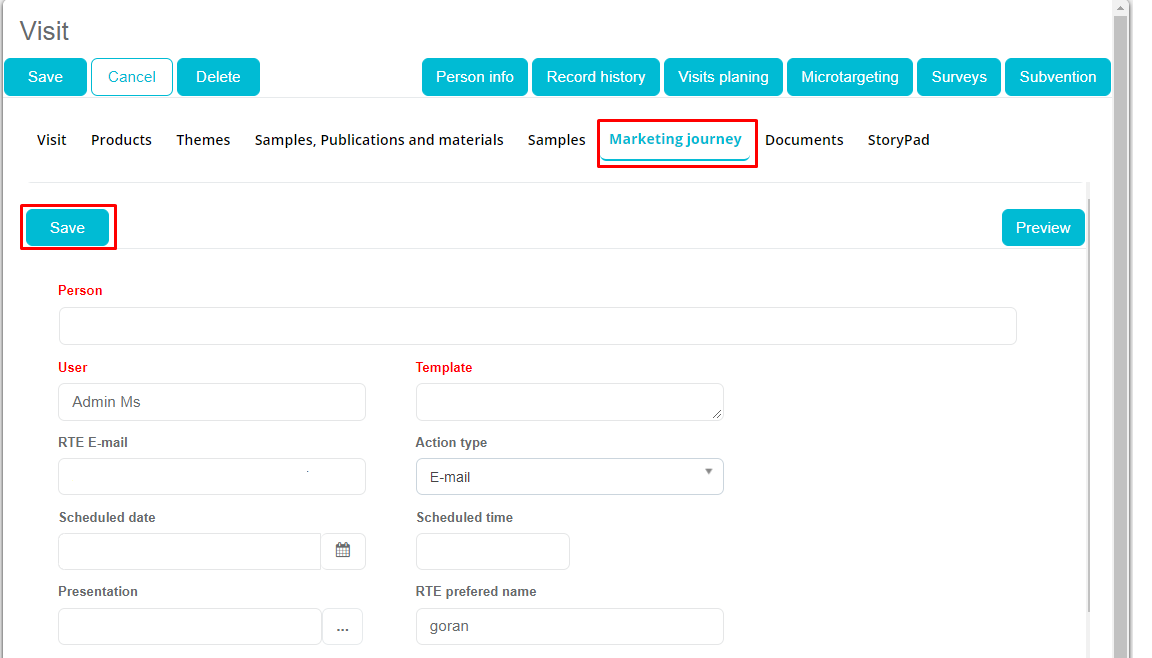Select the Documents tab
1152x658 pixels.
coord(804,140)
